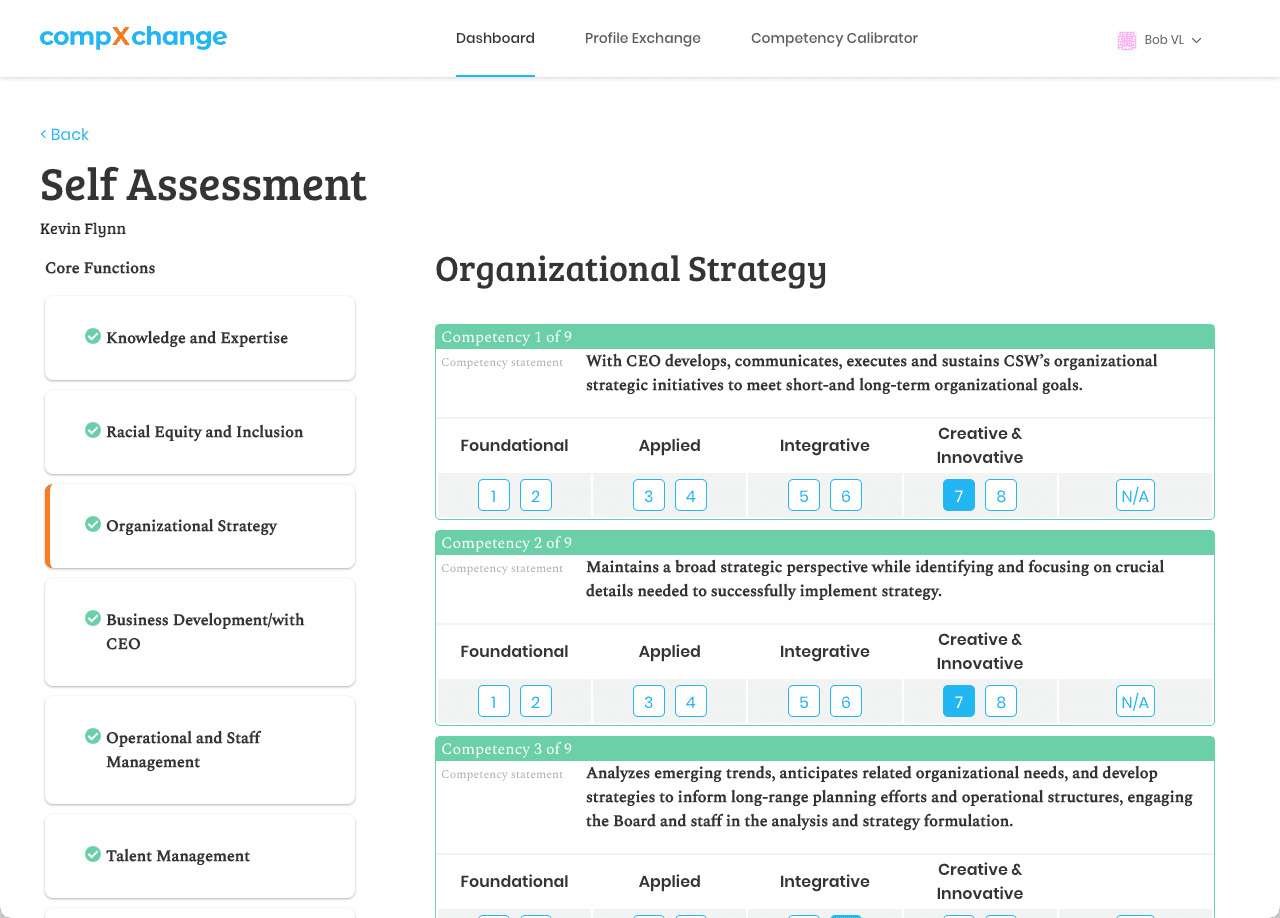
Task: Open the Competency Calibrator tab
Action: [834, 38]
